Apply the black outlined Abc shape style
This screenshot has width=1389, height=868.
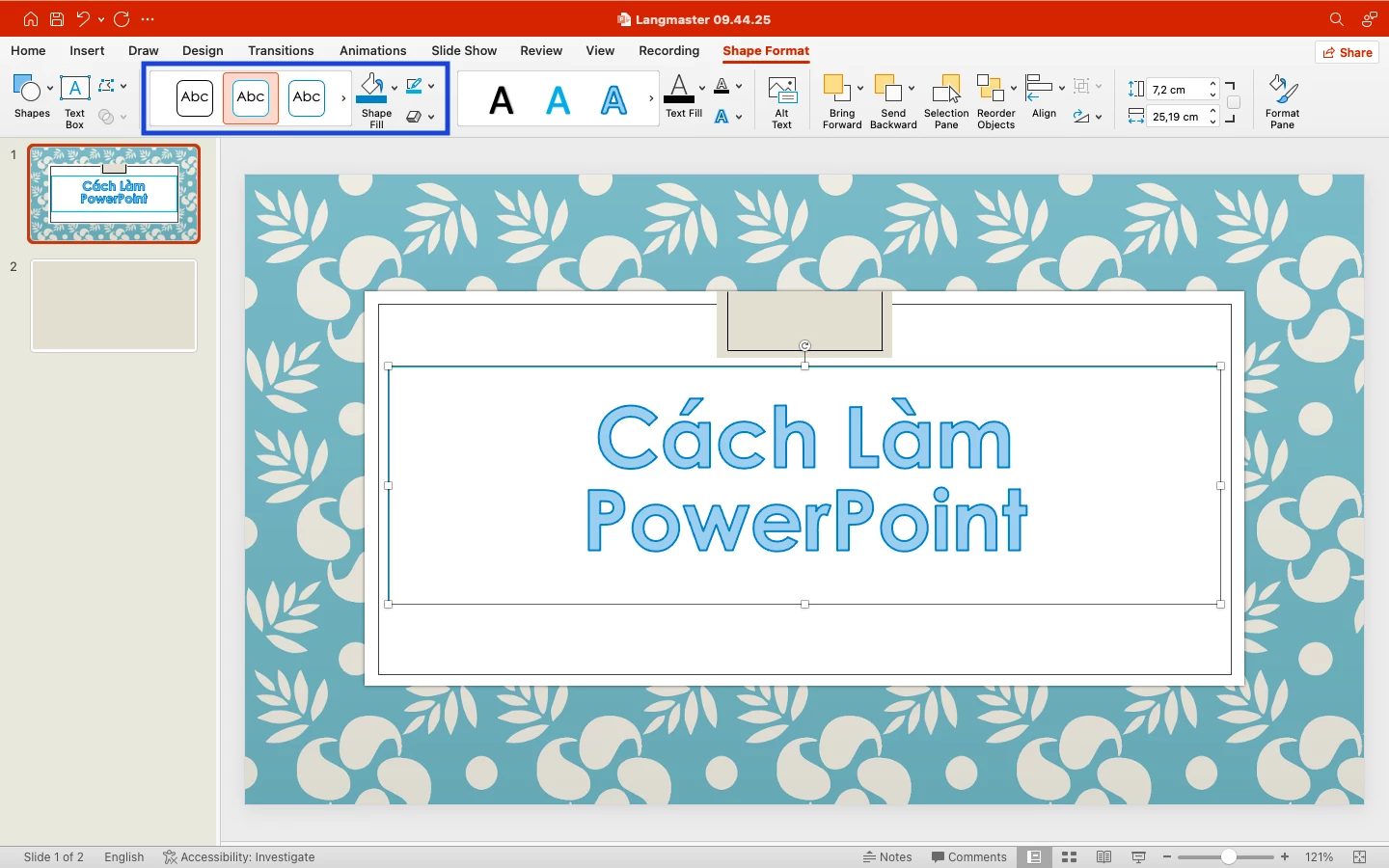(x=195, y=97)
